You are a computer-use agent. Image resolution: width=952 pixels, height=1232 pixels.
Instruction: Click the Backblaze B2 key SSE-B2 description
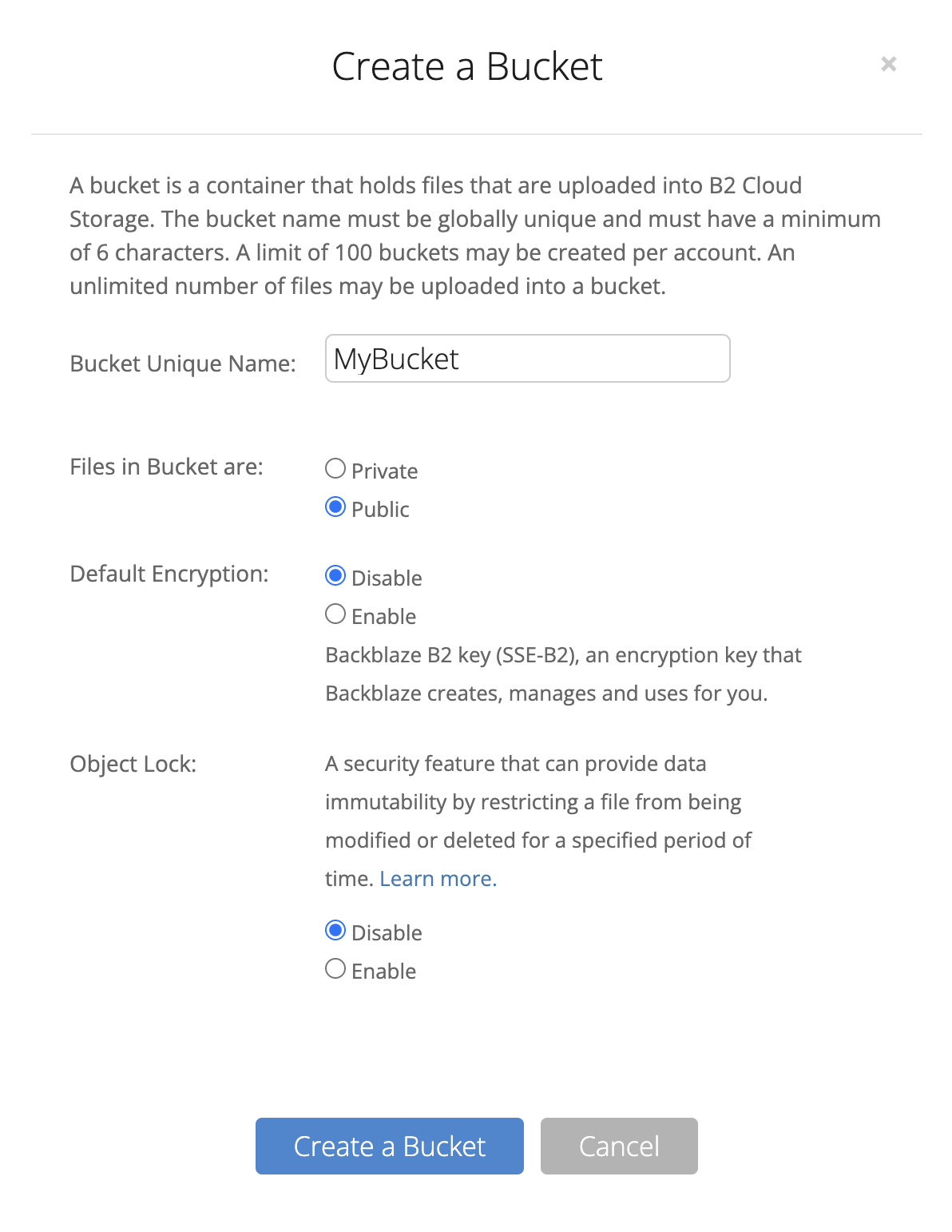point(562,674)
